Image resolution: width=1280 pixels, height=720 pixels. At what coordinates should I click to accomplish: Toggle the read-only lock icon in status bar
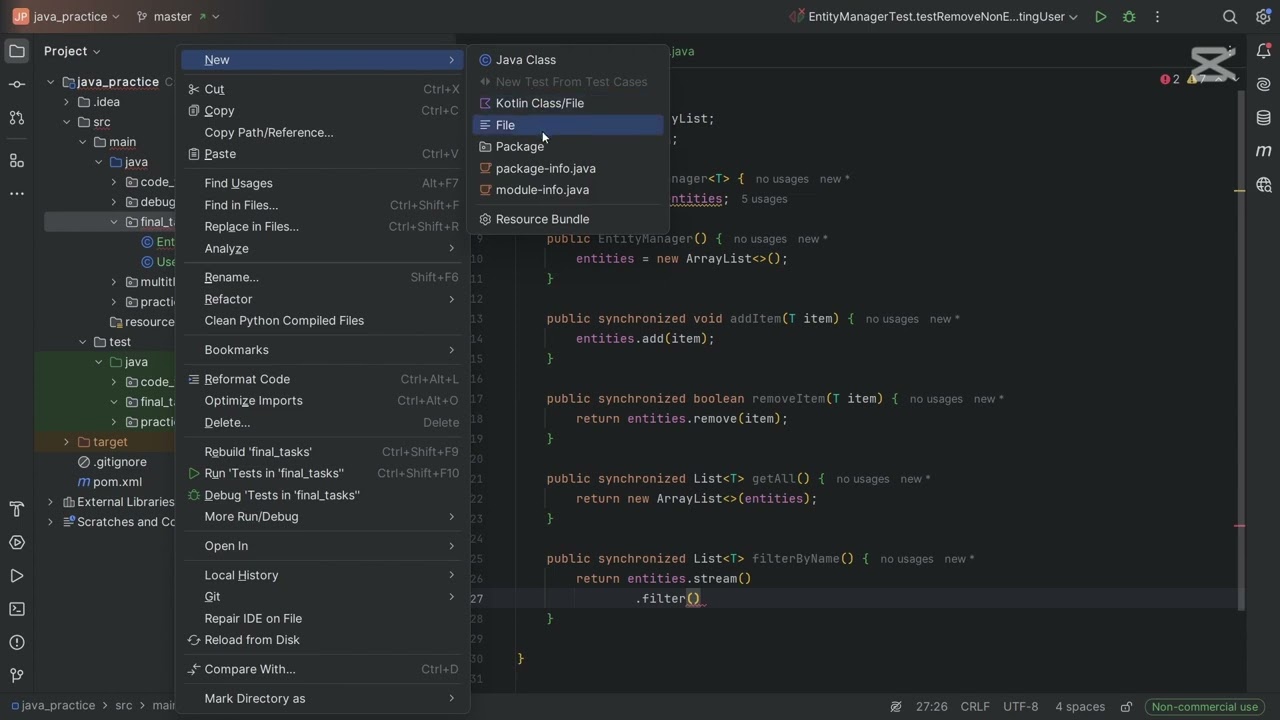click(1126, 707)
